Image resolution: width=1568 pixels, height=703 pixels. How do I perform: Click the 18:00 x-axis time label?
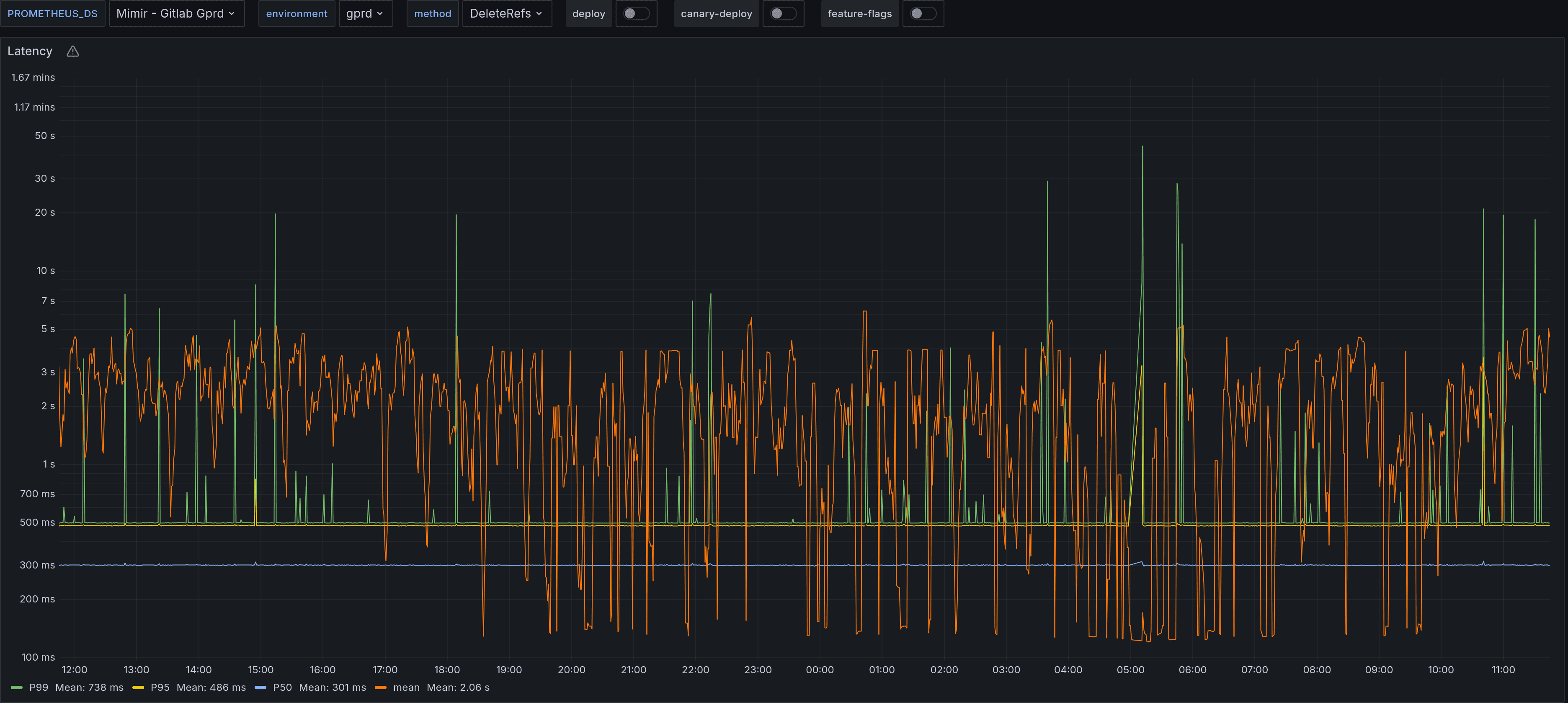coord(447,669)
